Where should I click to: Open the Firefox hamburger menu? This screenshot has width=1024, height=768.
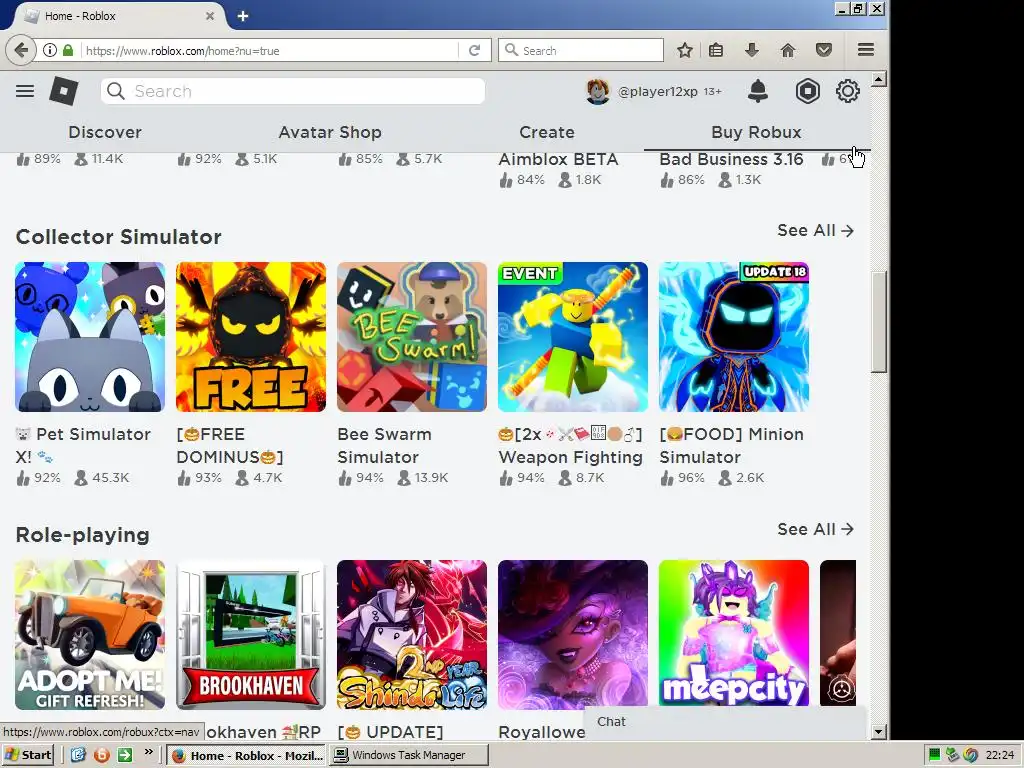(866, 50)
